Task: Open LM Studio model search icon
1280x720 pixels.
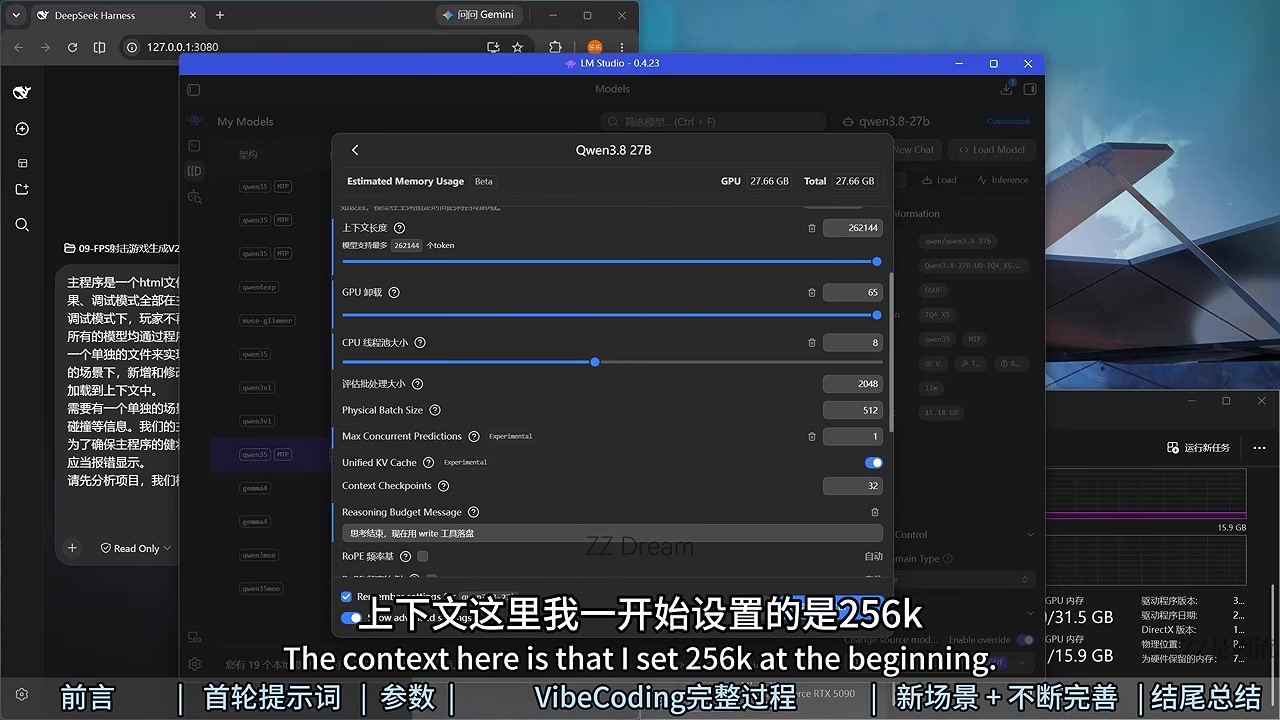Action: pos(194,197)
